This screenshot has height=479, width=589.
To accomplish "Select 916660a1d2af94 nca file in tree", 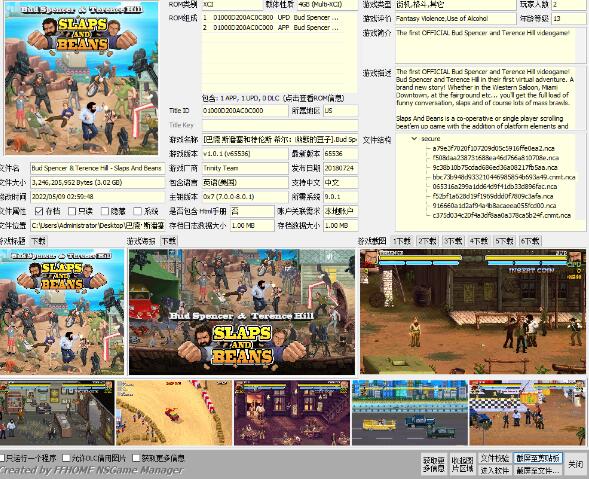I will 494,206.
